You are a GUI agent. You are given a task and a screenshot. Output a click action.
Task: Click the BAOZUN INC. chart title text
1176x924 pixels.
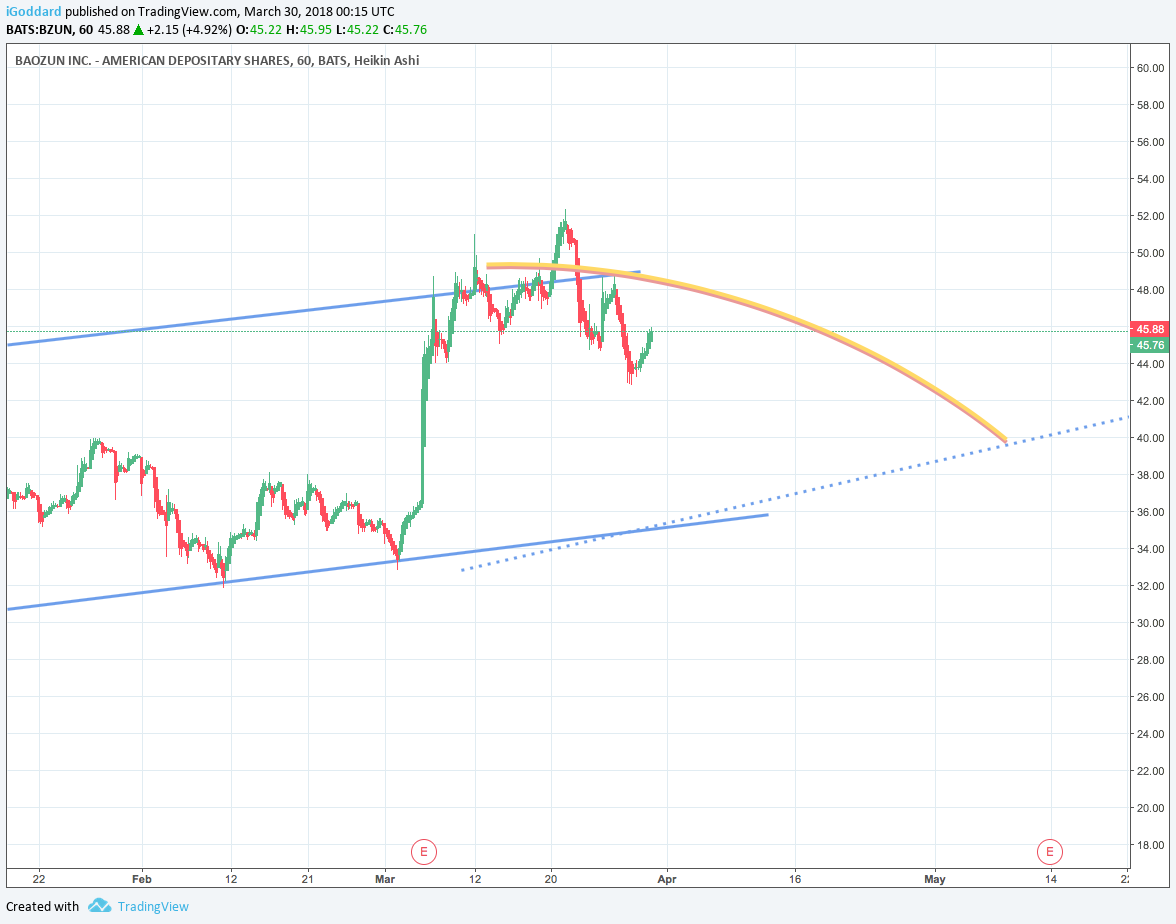217,61
